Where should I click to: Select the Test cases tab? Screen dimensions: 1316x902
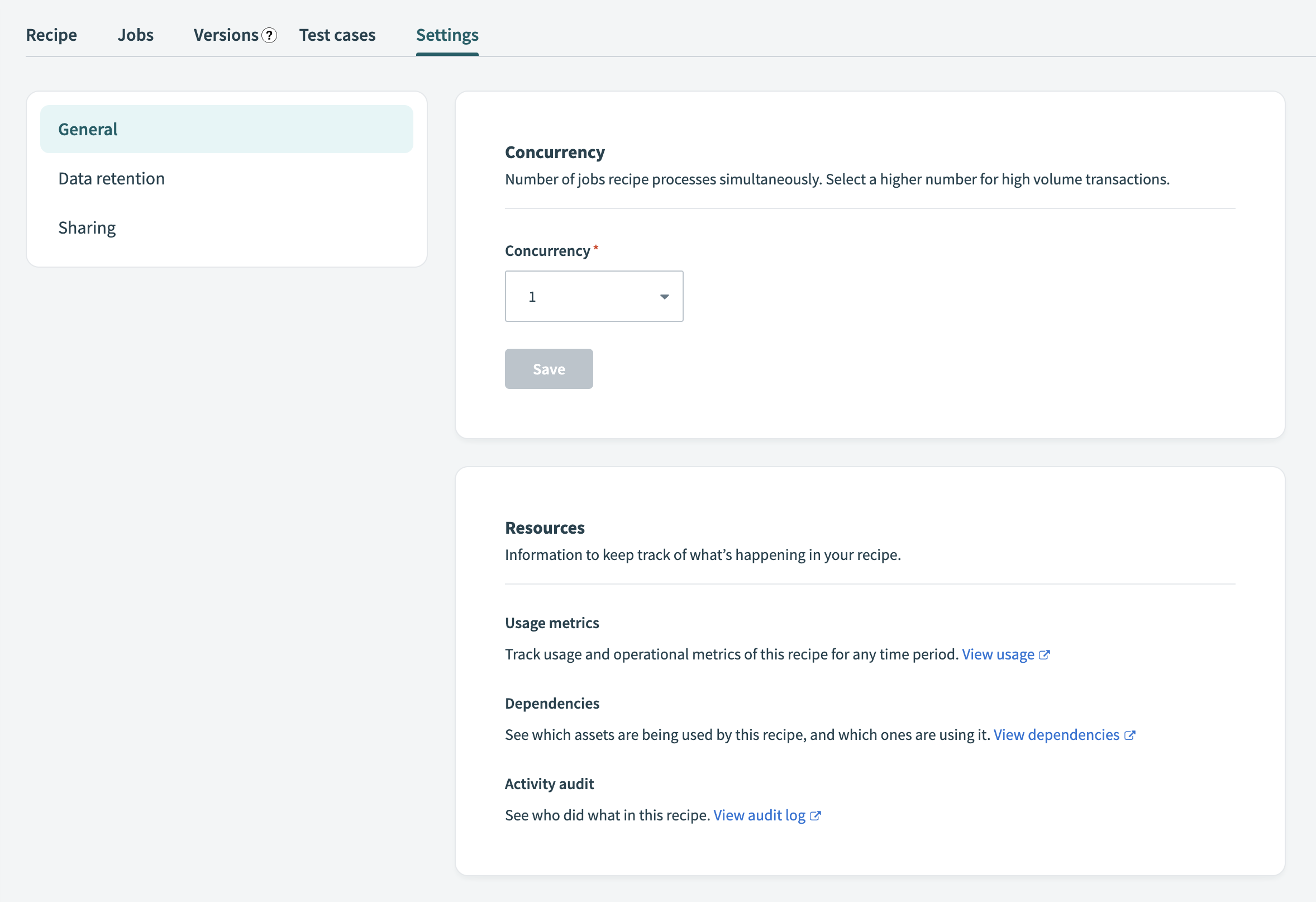337,35
